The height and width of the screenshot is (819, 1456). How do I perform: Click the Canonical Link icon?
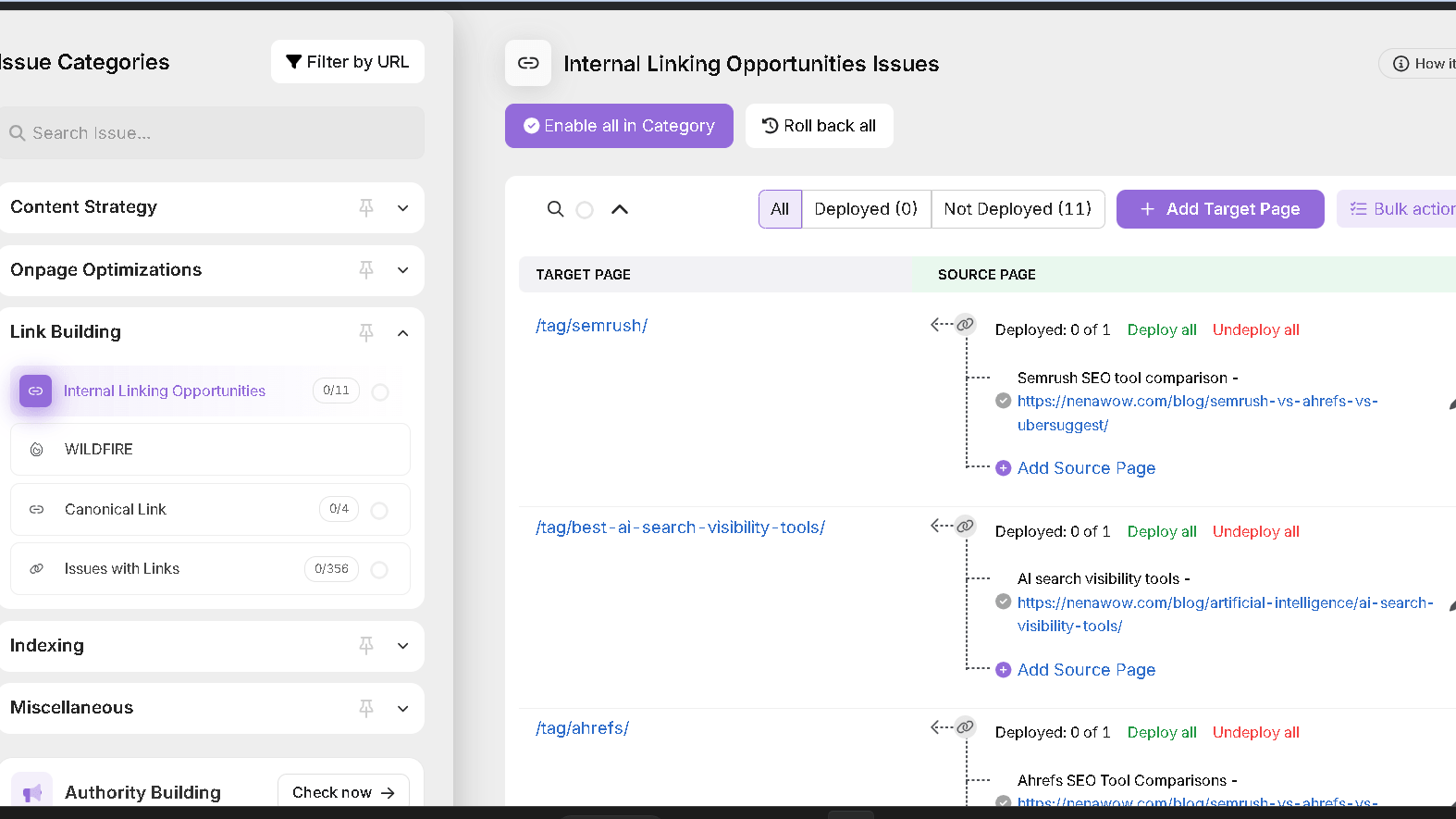point(36,510)
